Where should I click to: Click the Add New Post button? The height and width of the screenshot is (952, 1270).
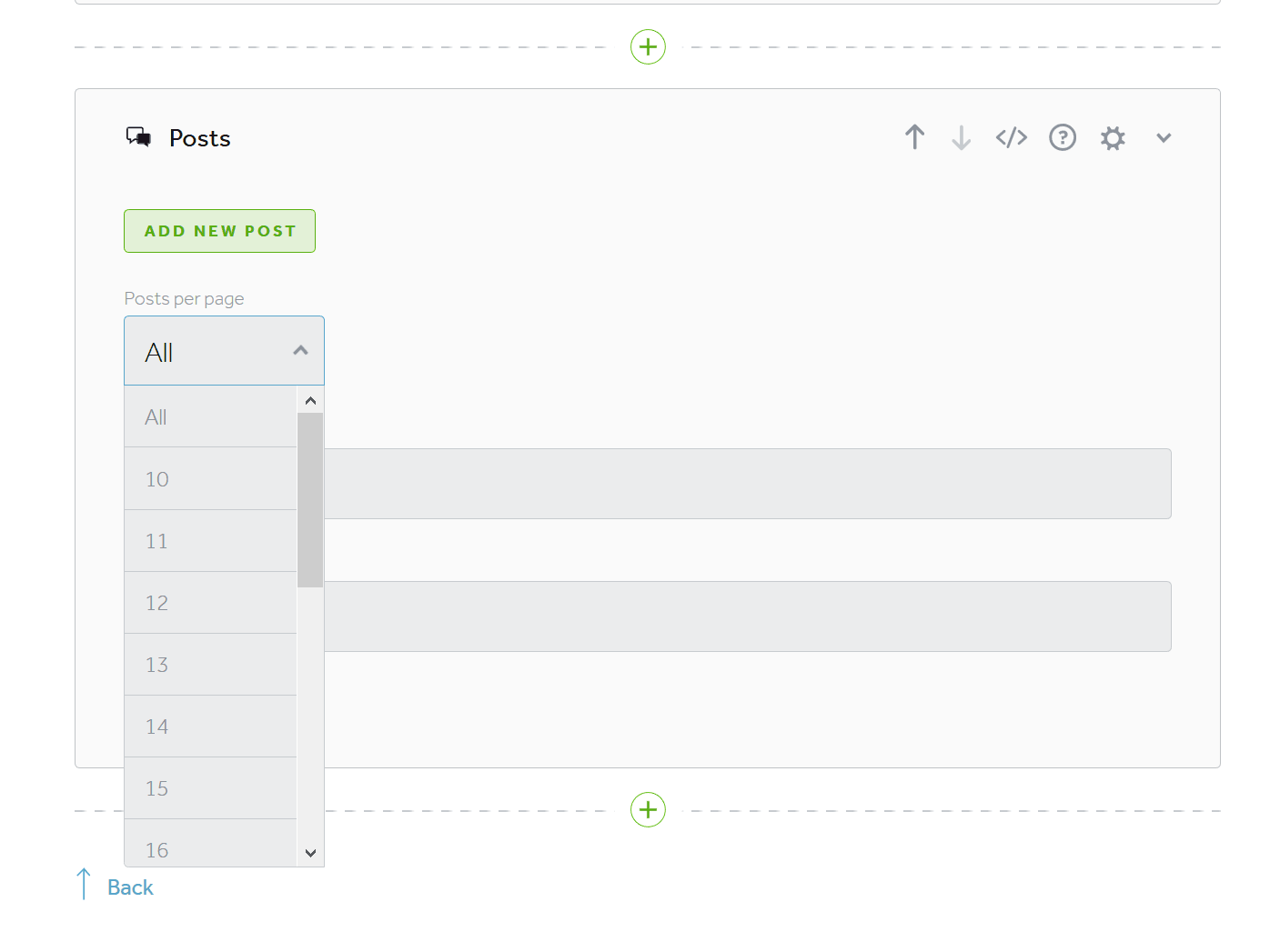click(219, 231)
